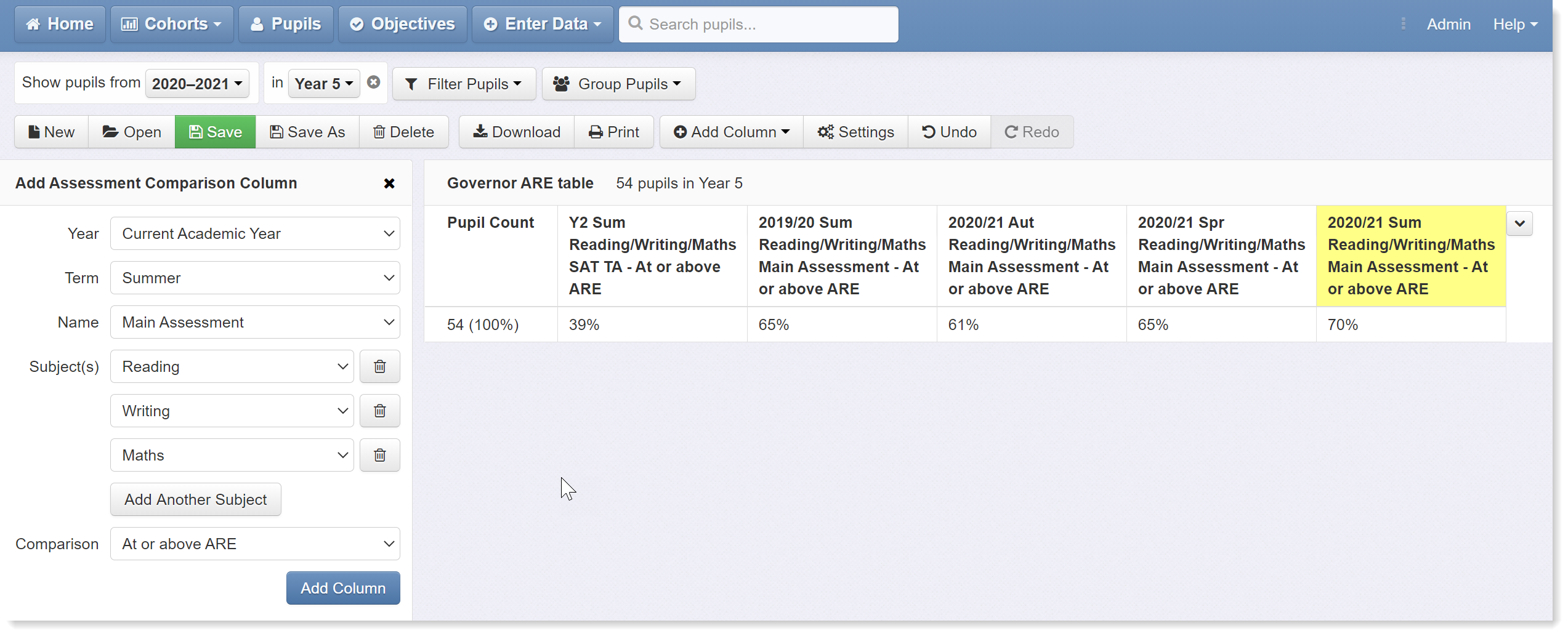Select the 2019/20 Sum column header
1568x636 pixels.
pos(842,256)
